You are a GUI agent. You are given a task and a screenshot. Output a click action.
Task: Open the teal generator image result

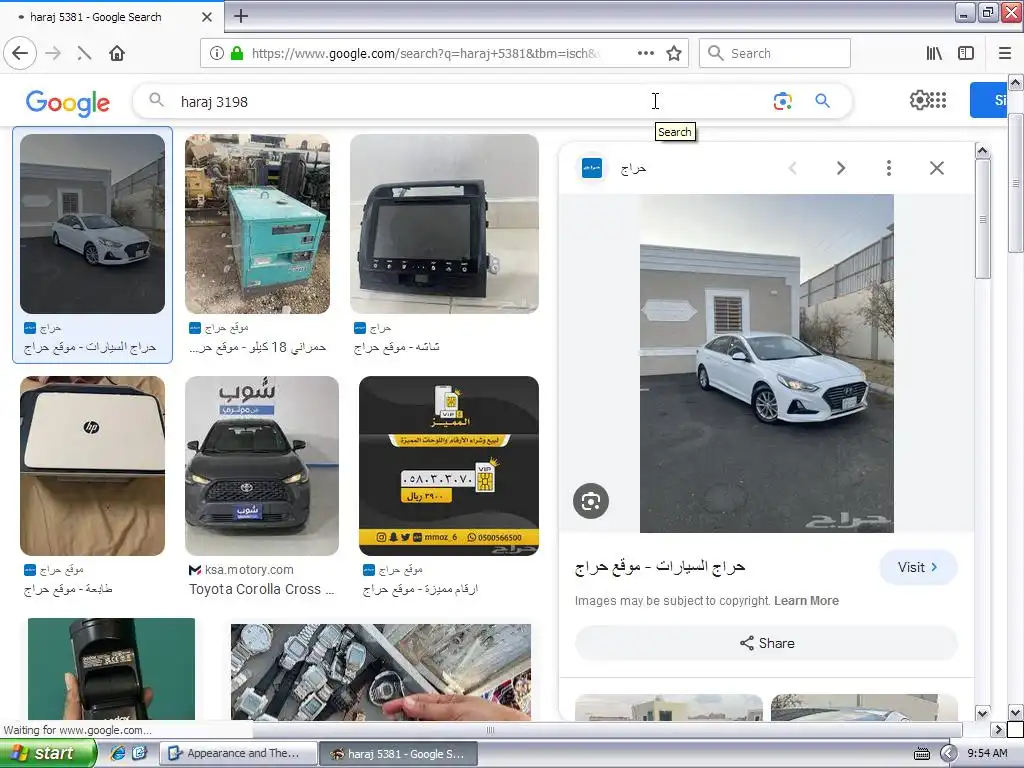pos(257,224)
